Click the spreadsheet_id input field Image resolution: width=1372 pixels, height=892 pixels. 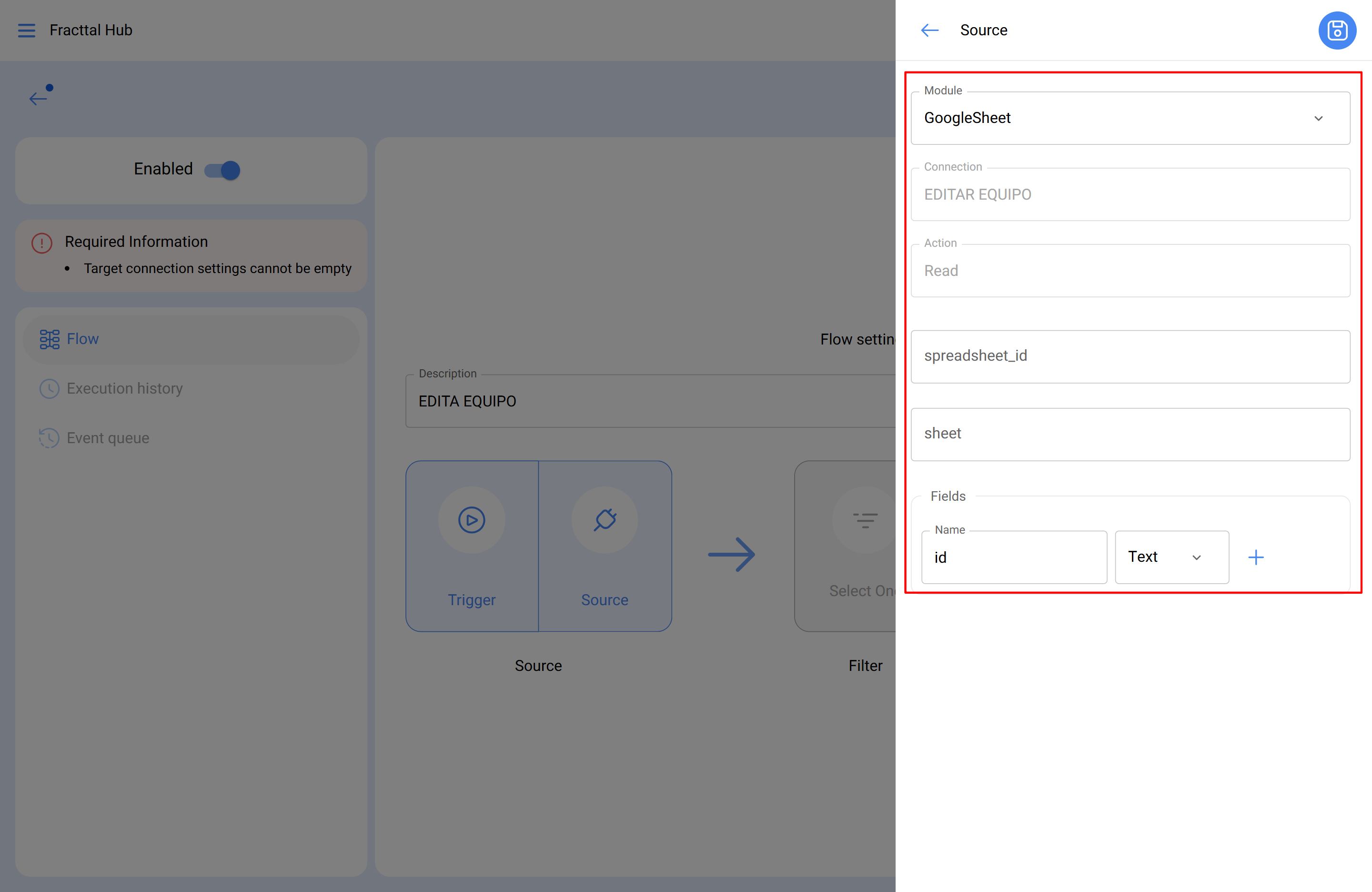(x=1130, y=356)
